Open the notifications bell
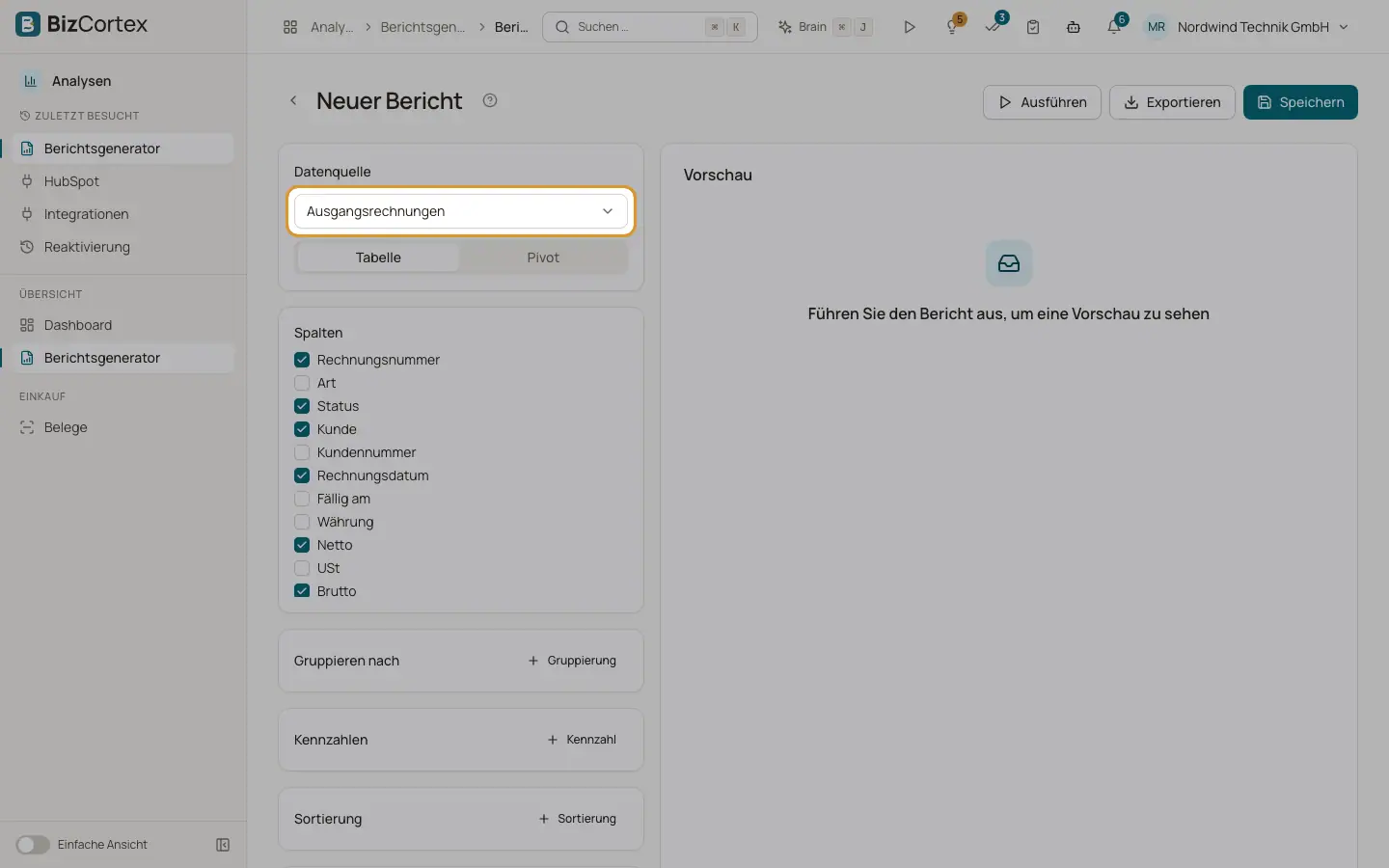Image resolution: width=1389 pixels, height=868 pixels. [x=1114, y=27]
